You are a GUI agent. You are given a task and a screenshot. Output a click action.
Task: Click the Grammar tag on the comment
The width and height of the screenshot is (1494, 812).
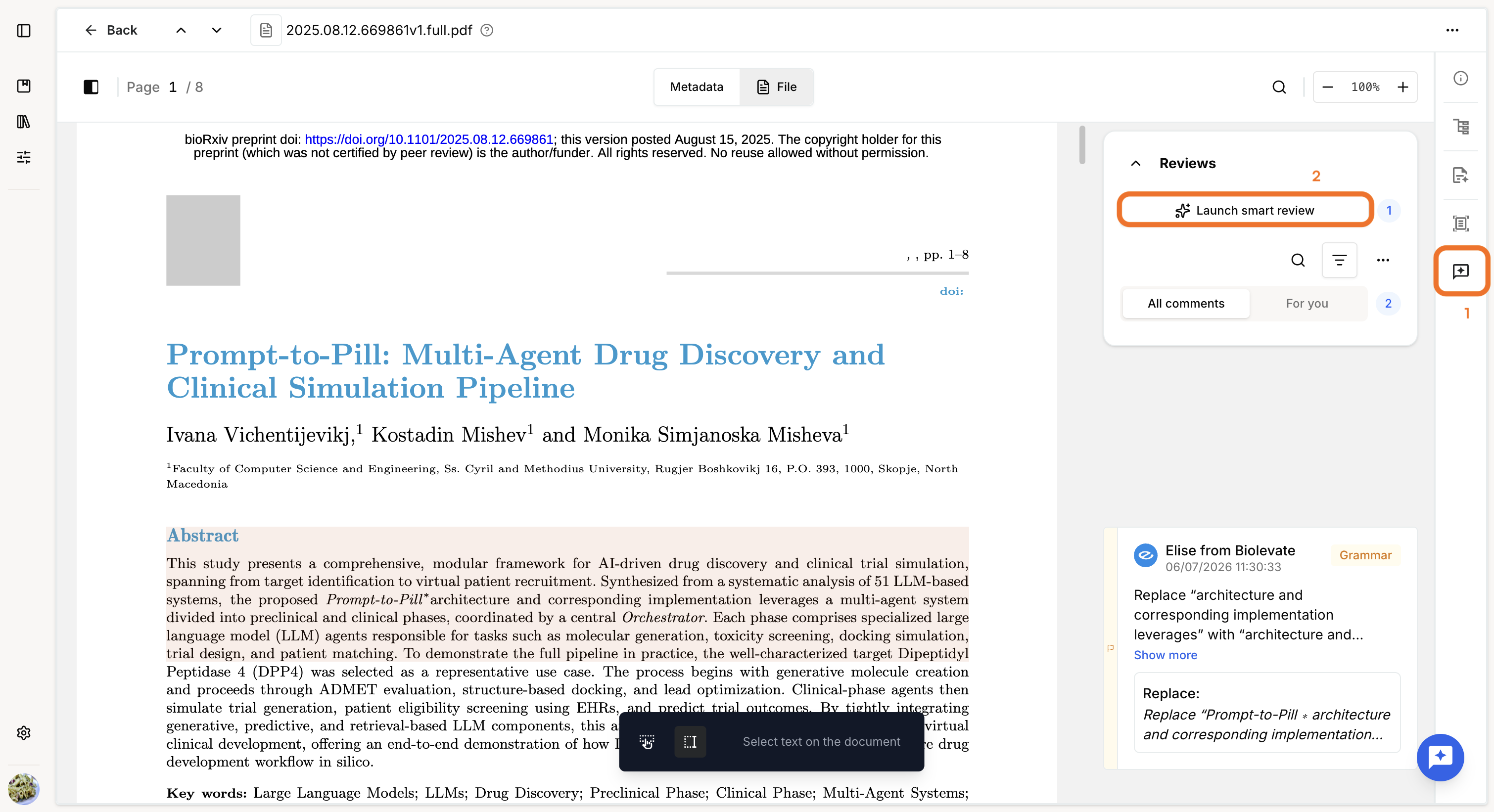click(1365, 555)
